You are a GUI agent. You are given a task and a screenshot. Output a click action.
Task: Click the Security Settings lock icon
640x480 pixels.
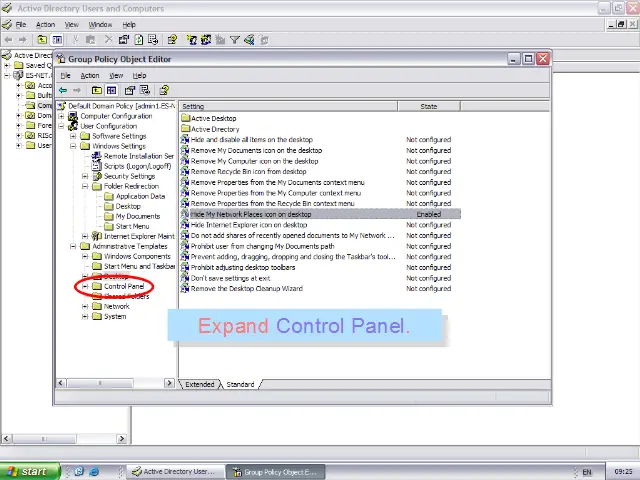(97, 176)
